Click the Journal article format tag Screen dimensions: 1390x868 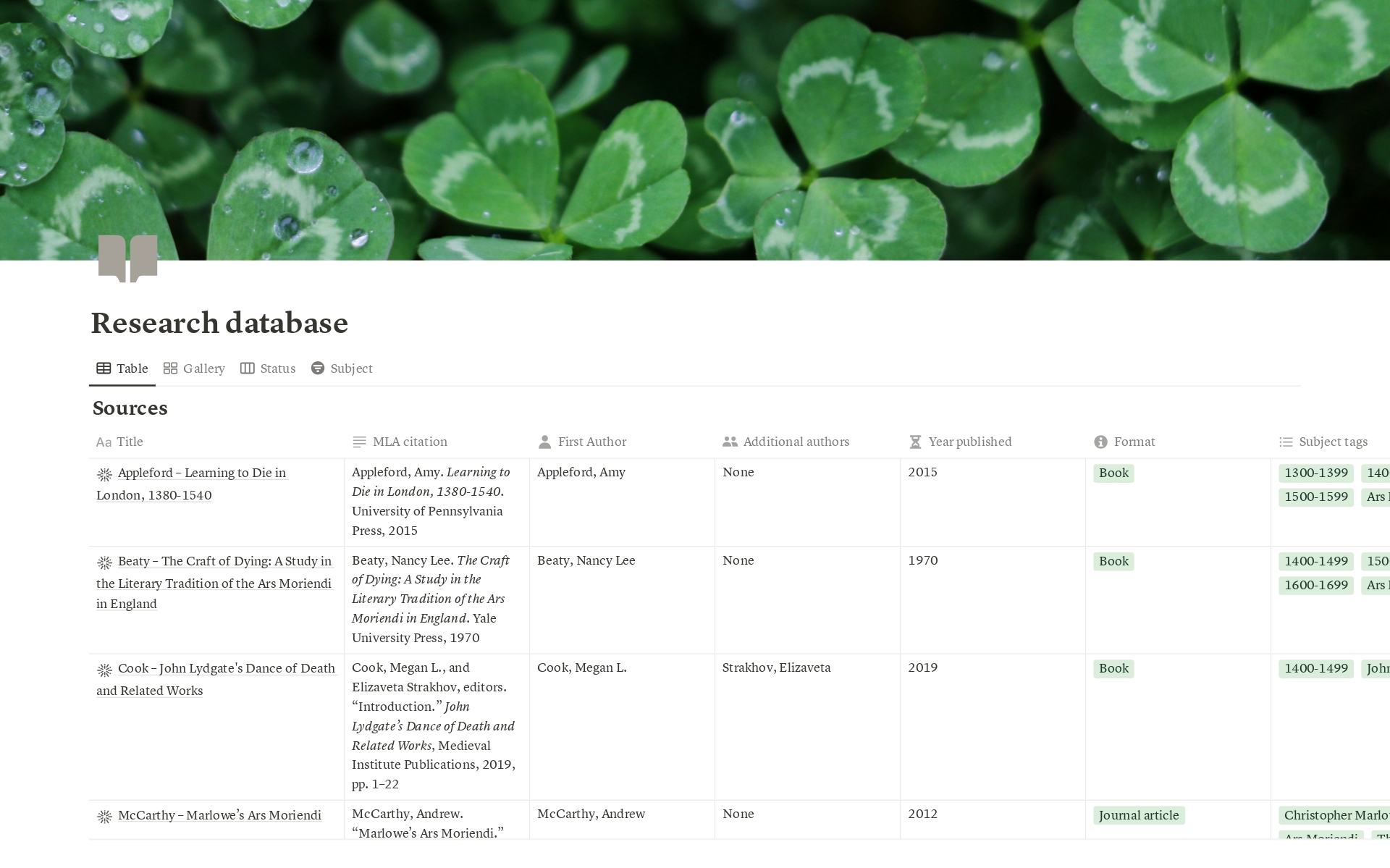1137,815
